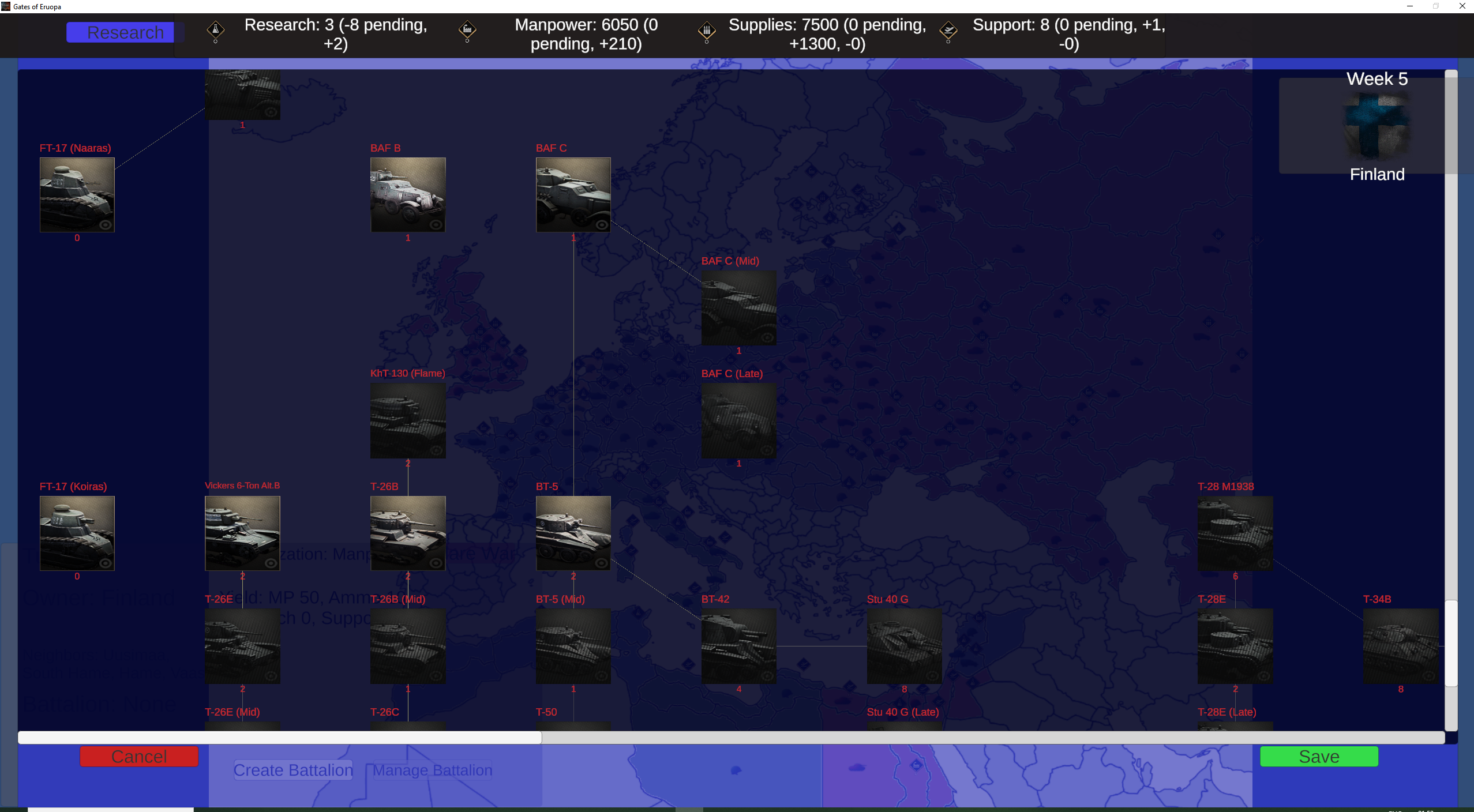Click the Manpower resource icon
The width and height of the screenshot is (1474, 812).
(467, 30)
